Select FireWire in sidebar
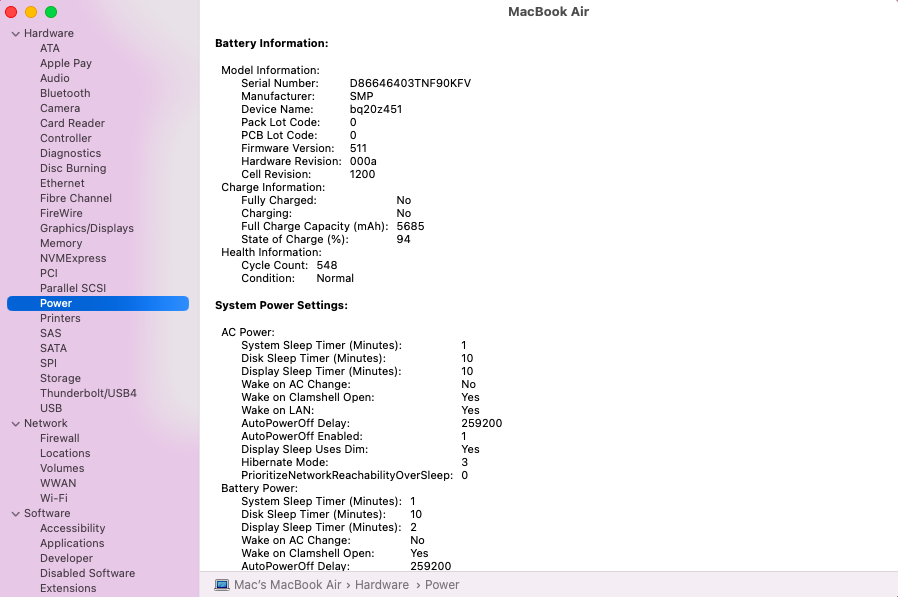The width and height of the screenshot is (898, 597). tap(61, 213)
